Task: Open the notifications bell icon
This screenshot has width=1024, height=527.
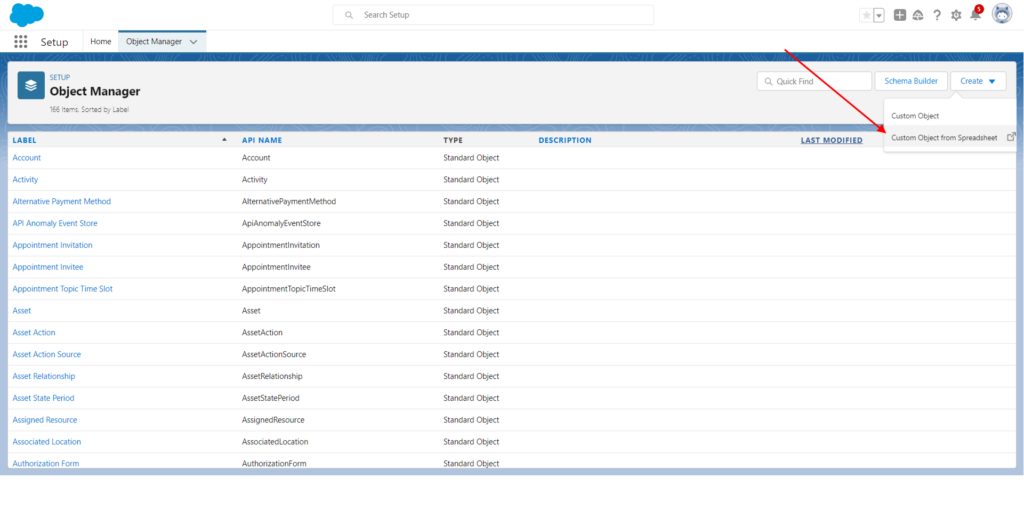Action: coord(976,14)
